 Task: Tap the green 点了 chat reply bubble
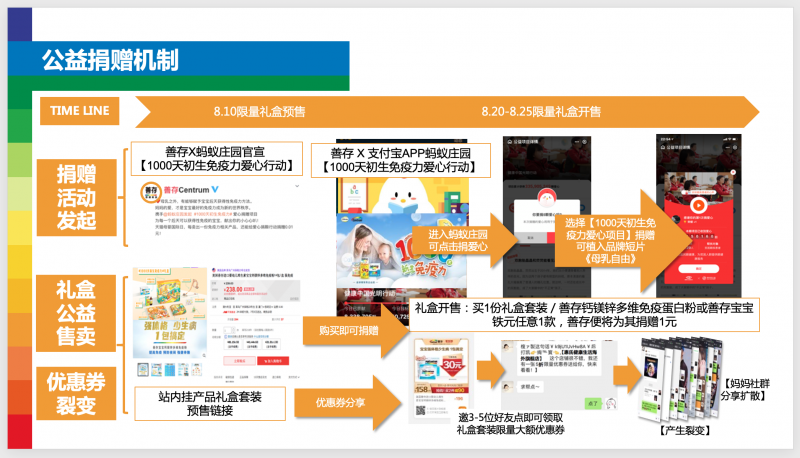coord(592,403)
